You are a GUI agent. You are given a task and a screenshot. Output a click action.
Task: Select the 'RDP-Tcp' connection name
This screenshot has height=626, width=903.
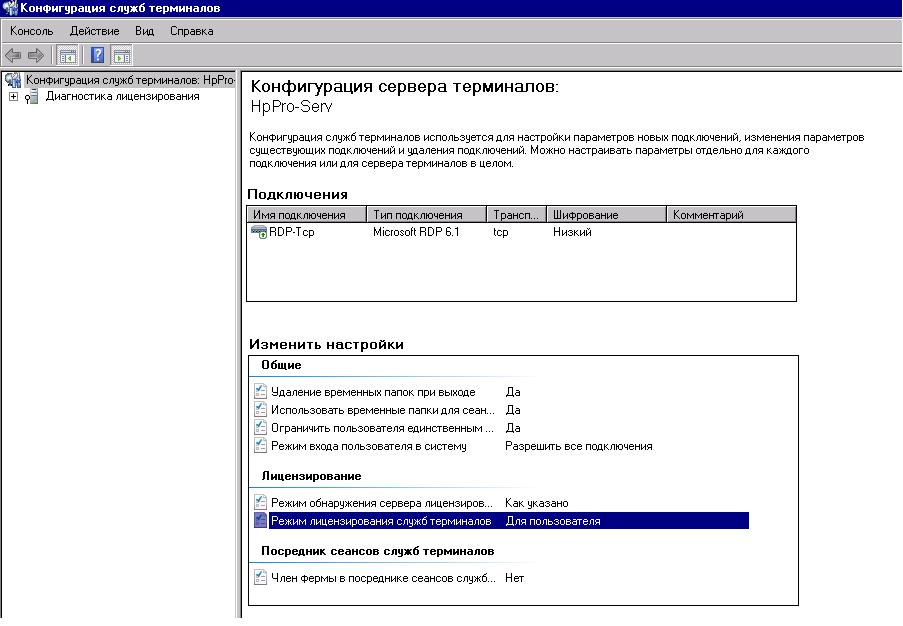pos(291,232)
